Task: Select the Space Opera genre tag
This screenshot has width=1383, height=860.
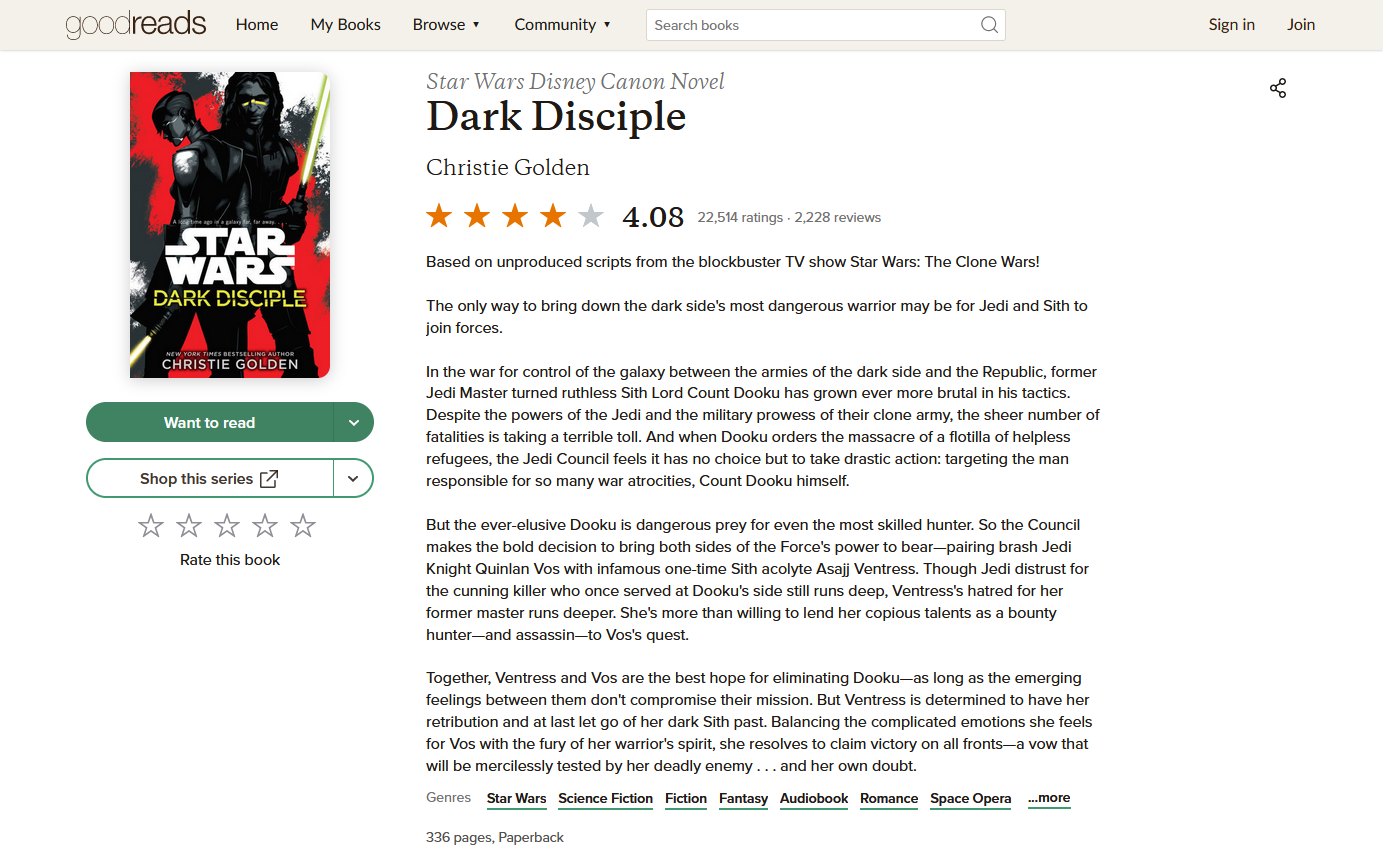Action: click(x=970, y=799)
